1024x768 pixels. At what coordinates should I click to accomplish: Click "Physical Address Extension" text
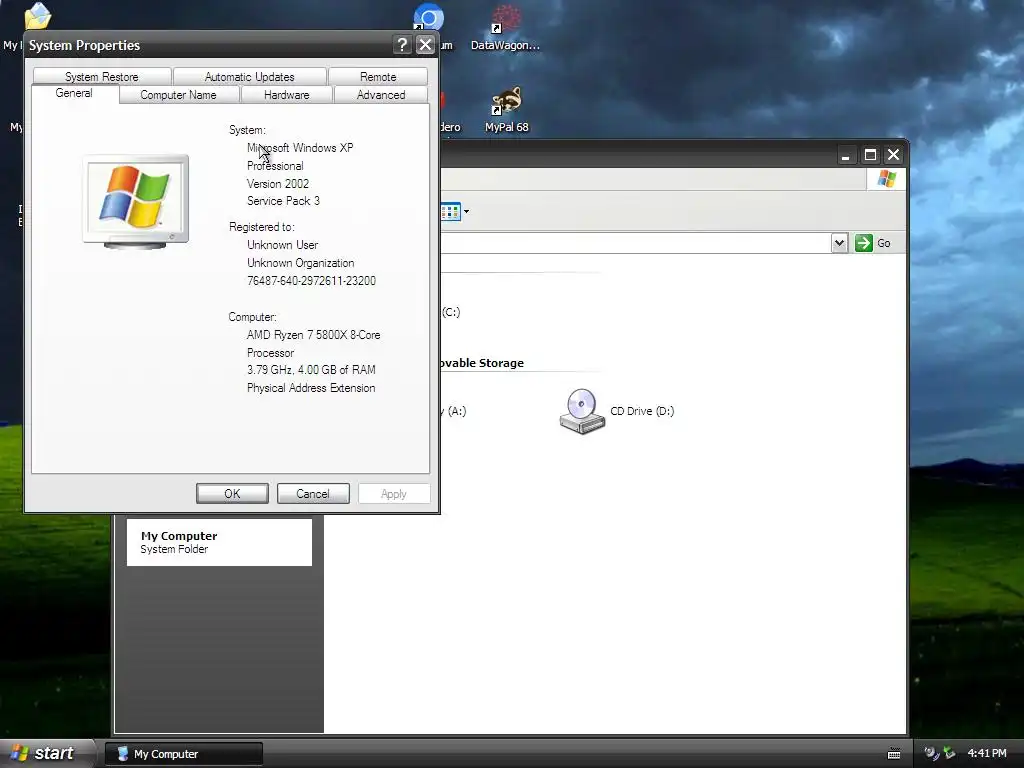click(311, 388)
